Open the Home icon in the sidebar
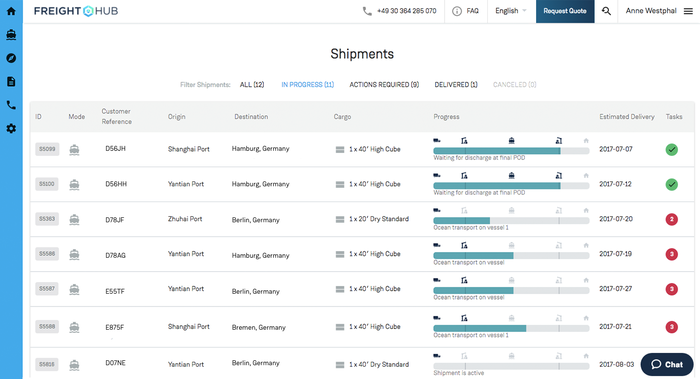 pyautogui.click(x=11, y=11)
